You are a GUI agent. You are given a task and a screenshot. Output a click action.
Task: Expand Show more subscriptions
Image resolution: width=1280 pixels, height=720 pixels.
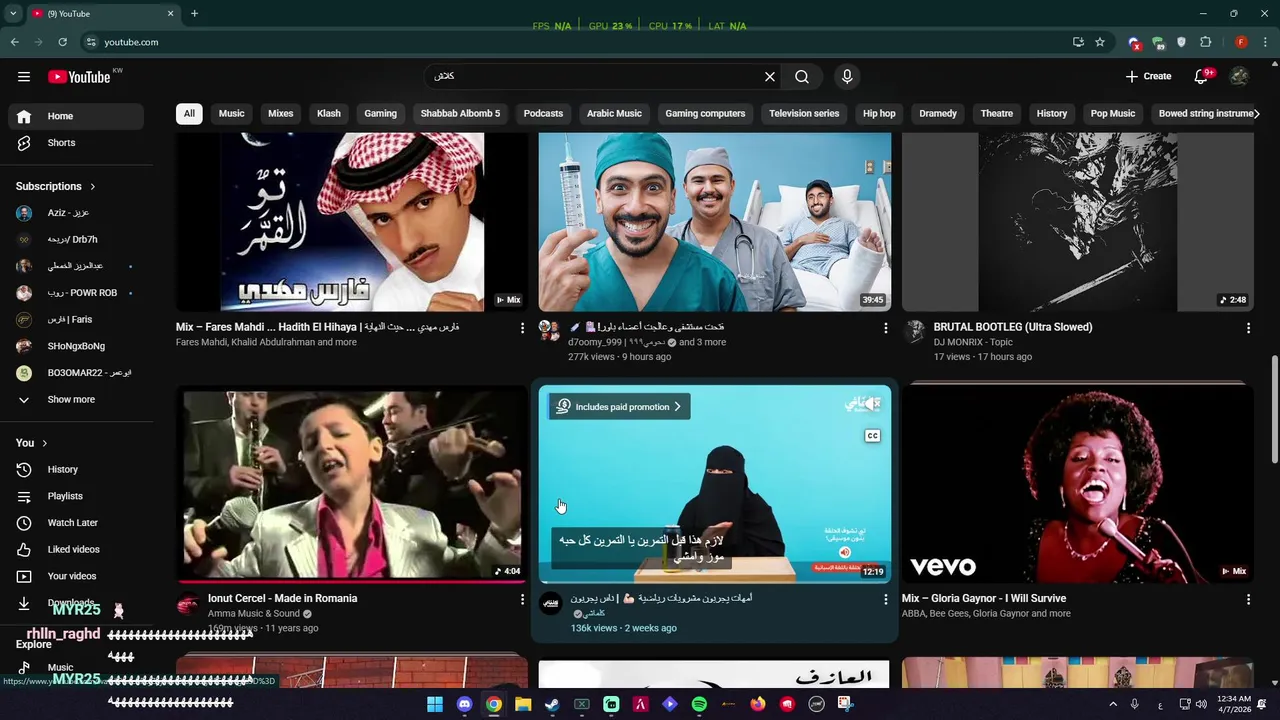[x=76, y=400]
